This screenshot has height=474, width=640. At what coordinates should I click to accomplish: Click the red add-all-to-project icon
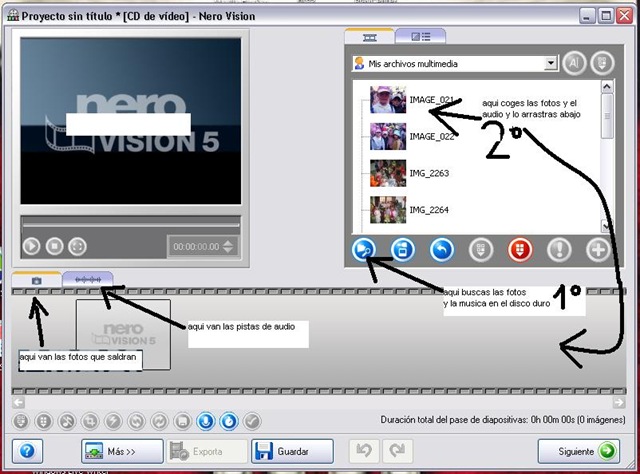(x=520, y=249)
